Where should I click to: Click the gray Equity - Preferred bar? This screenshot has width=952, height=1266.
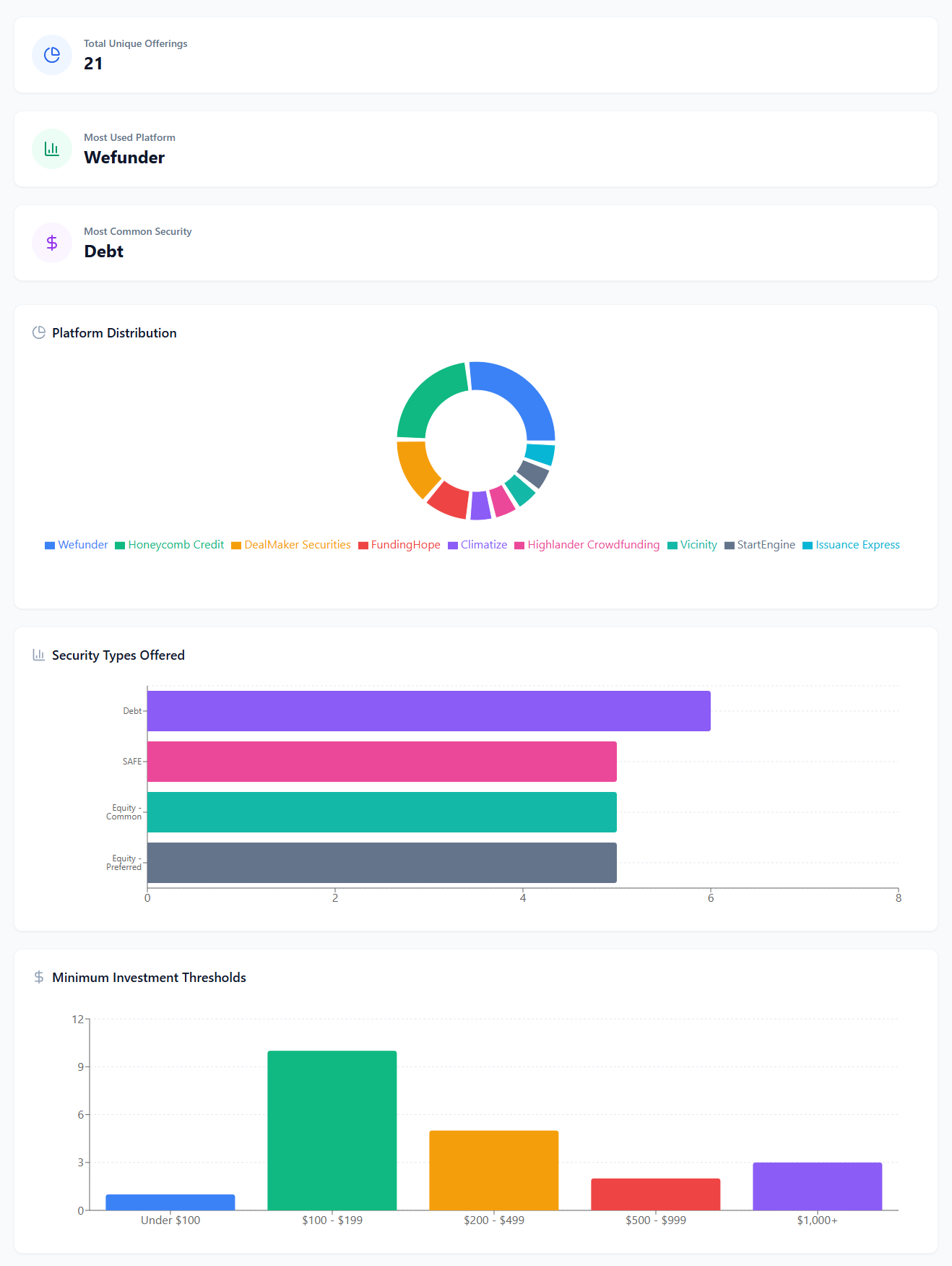point(382,863)
